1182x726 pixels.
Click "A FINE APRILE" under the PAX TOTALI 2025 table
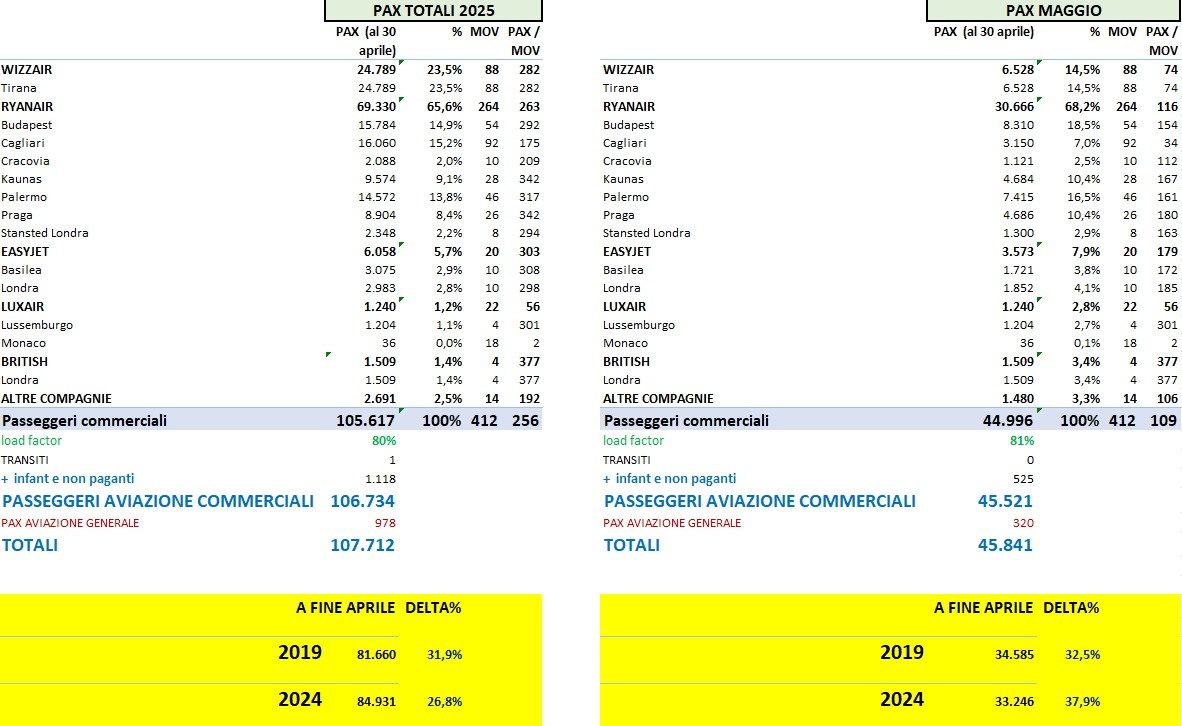(x=345, y=608)
